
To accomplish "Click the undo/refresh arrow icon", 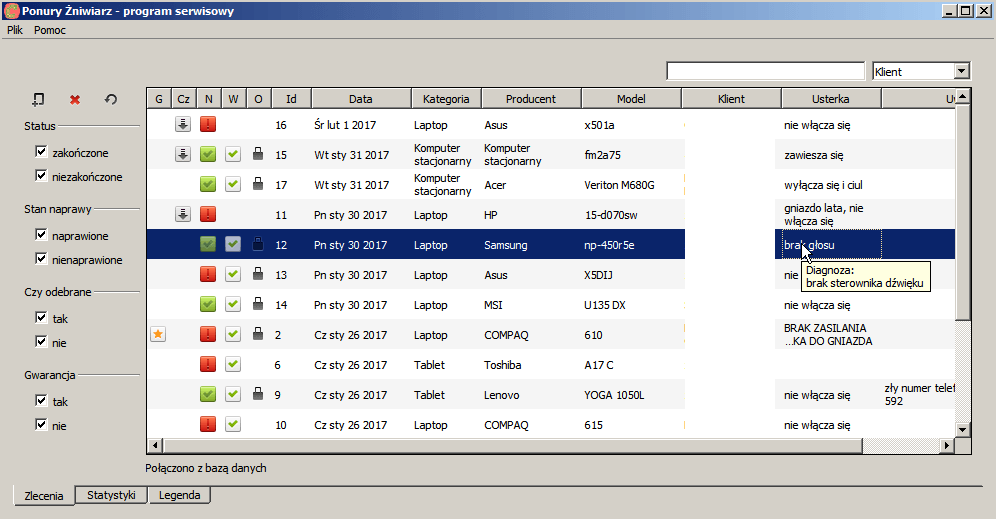I will pyautogui.click(x=111, y=99).
